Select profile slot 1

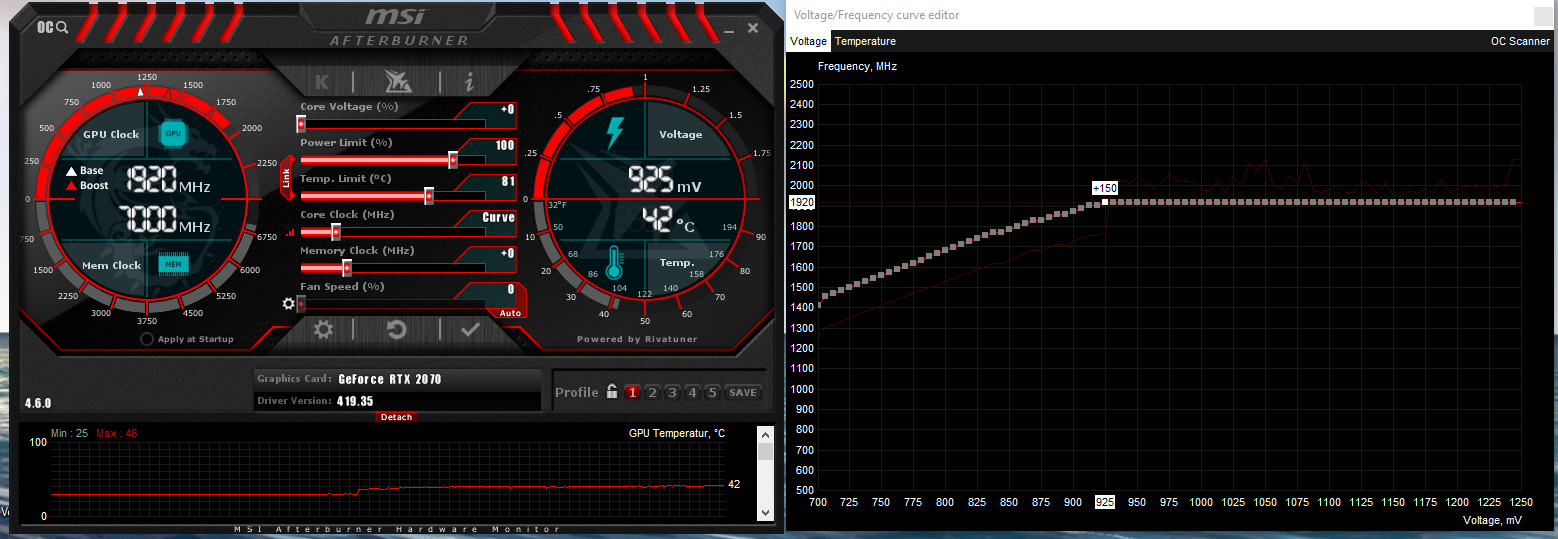(x=632, y=392)
